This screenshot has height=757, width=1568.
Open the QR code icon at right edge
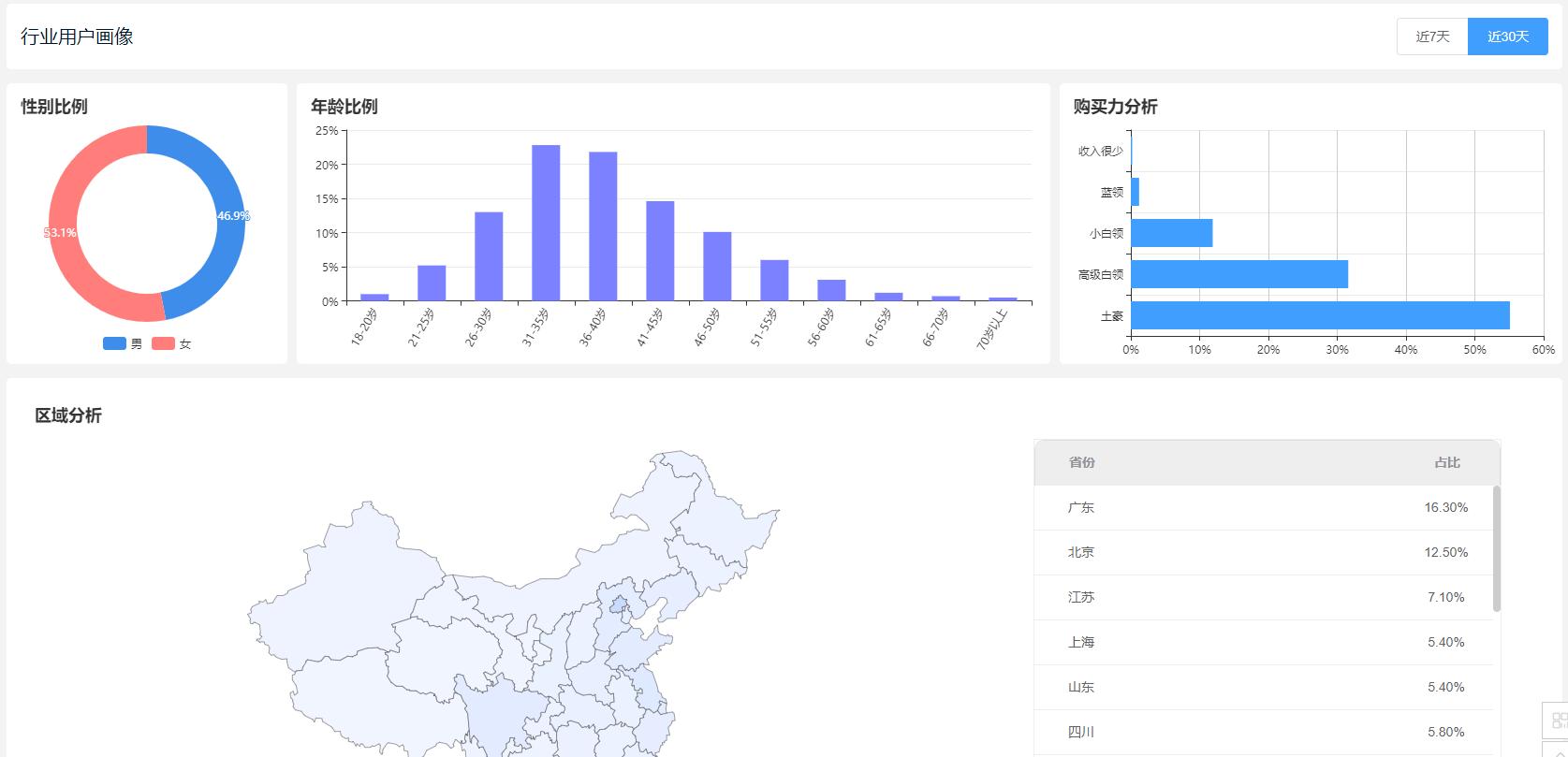pos(1559,720)
